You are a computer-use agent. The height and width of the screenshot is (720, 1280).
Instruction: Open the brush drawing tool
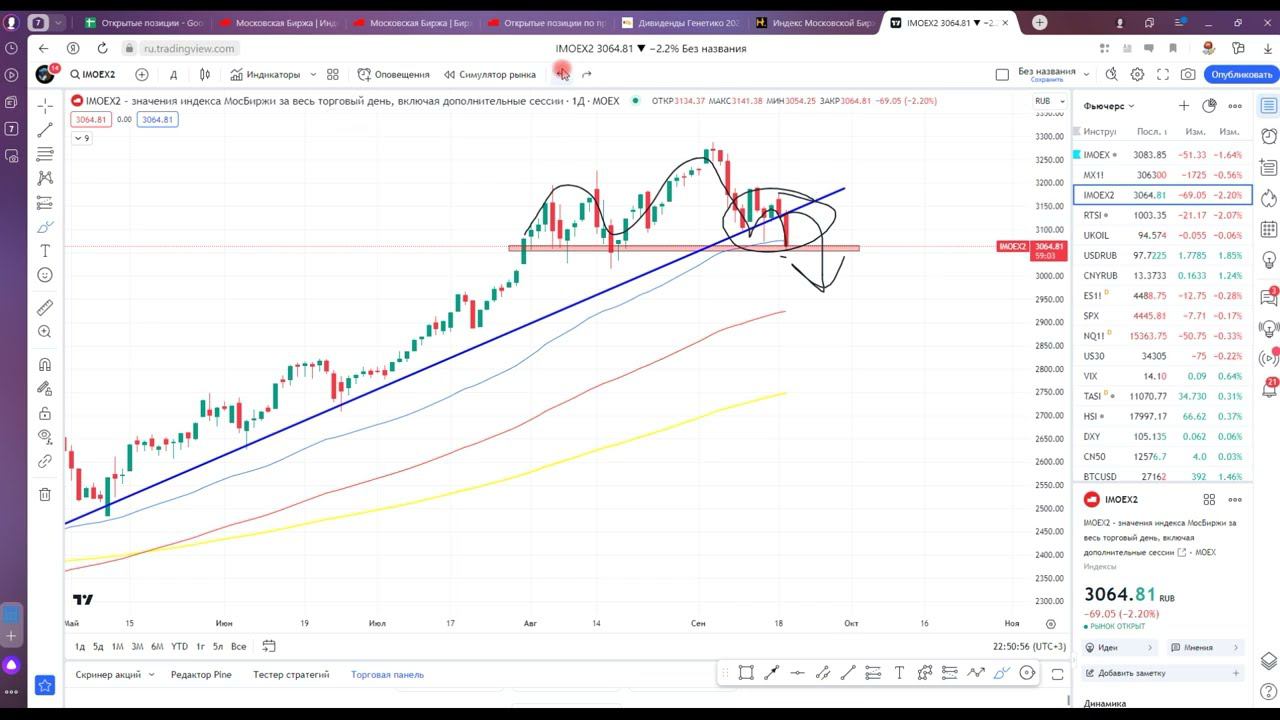(45, 227)
